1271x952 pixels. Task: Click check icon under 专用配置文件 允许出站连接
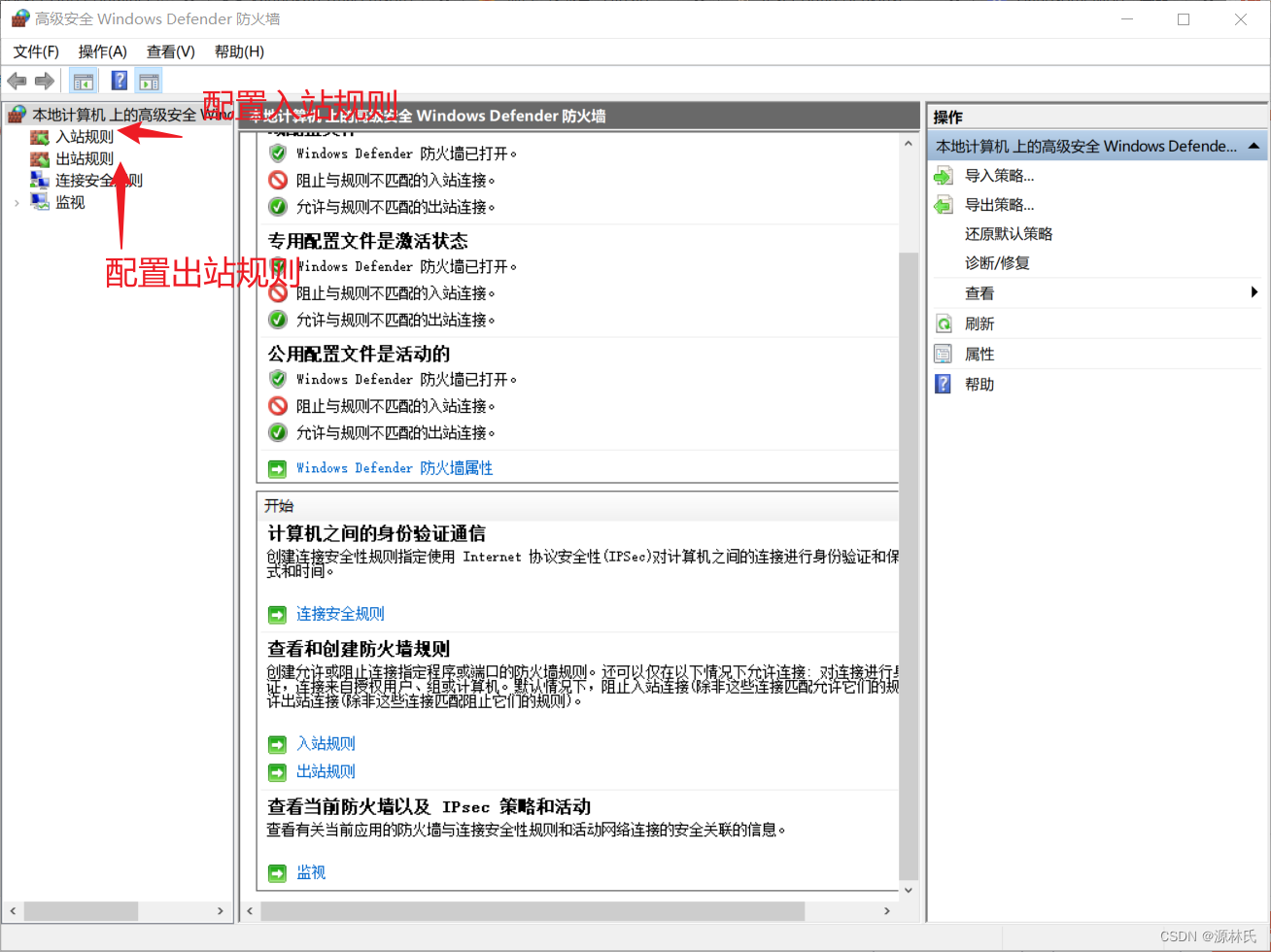pyautogui.click(x=278, y=319)
